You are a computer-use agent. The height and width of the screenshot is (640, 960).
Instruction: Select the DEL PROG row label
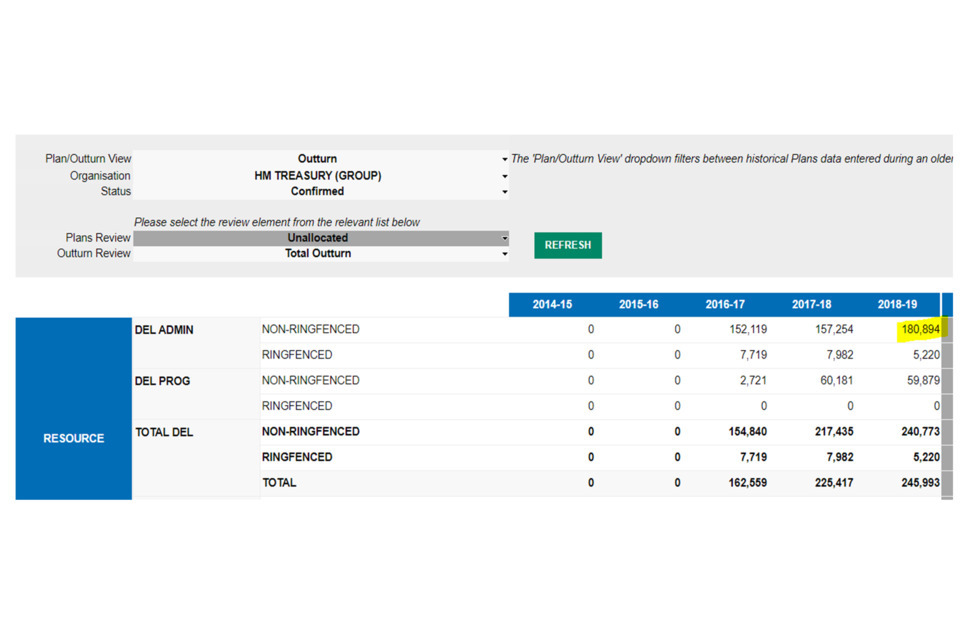point(162,381)
